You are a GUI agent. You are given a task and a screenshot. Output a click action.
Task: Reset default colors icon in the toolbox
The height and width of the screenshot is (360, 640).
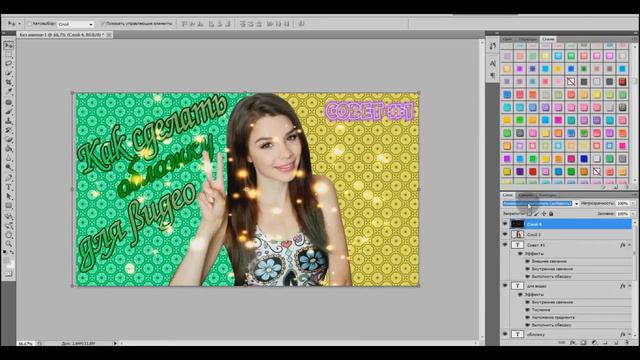5,252
